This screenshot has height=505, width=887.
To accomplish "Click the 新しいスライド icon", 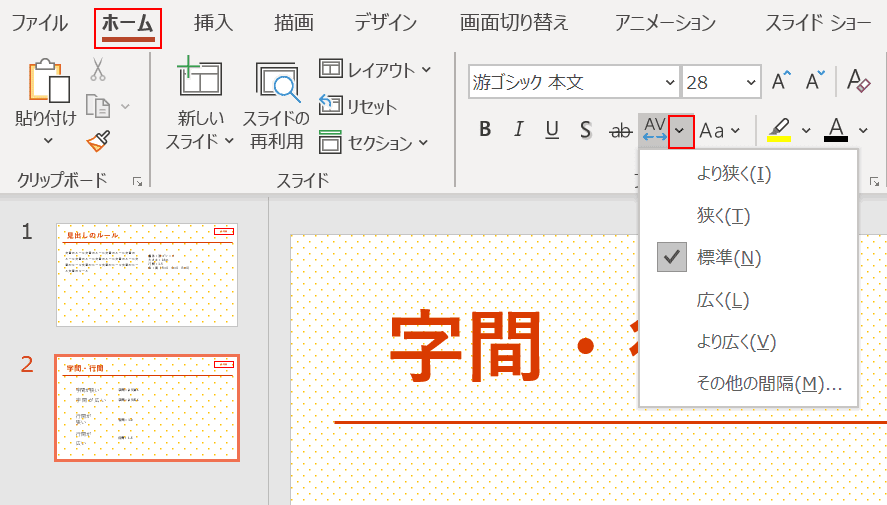I will (x=200, y=78).
